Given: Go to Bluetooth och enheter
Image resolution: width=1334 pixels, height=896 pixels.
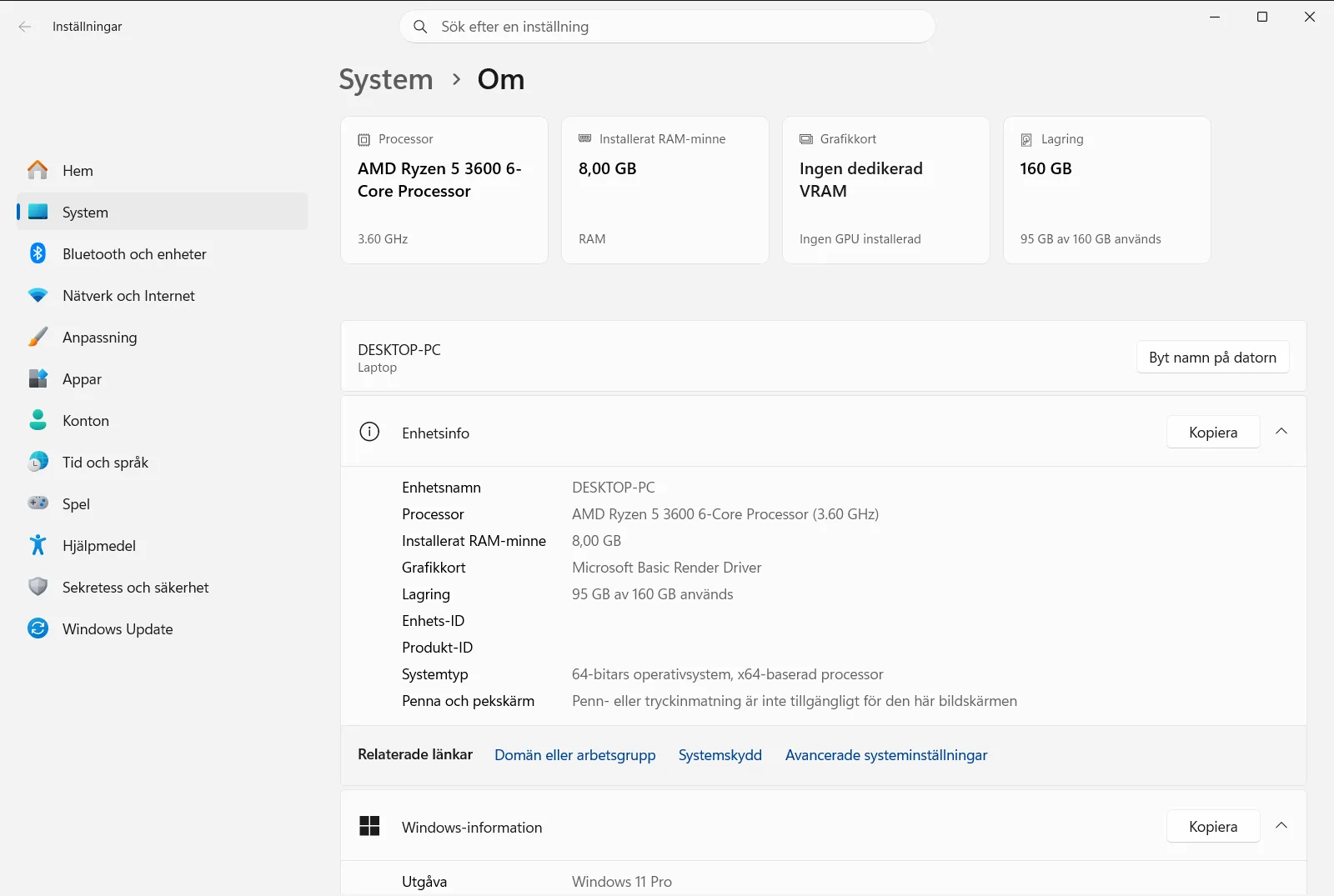Looking at the screenshot, I should coord(162,253).
